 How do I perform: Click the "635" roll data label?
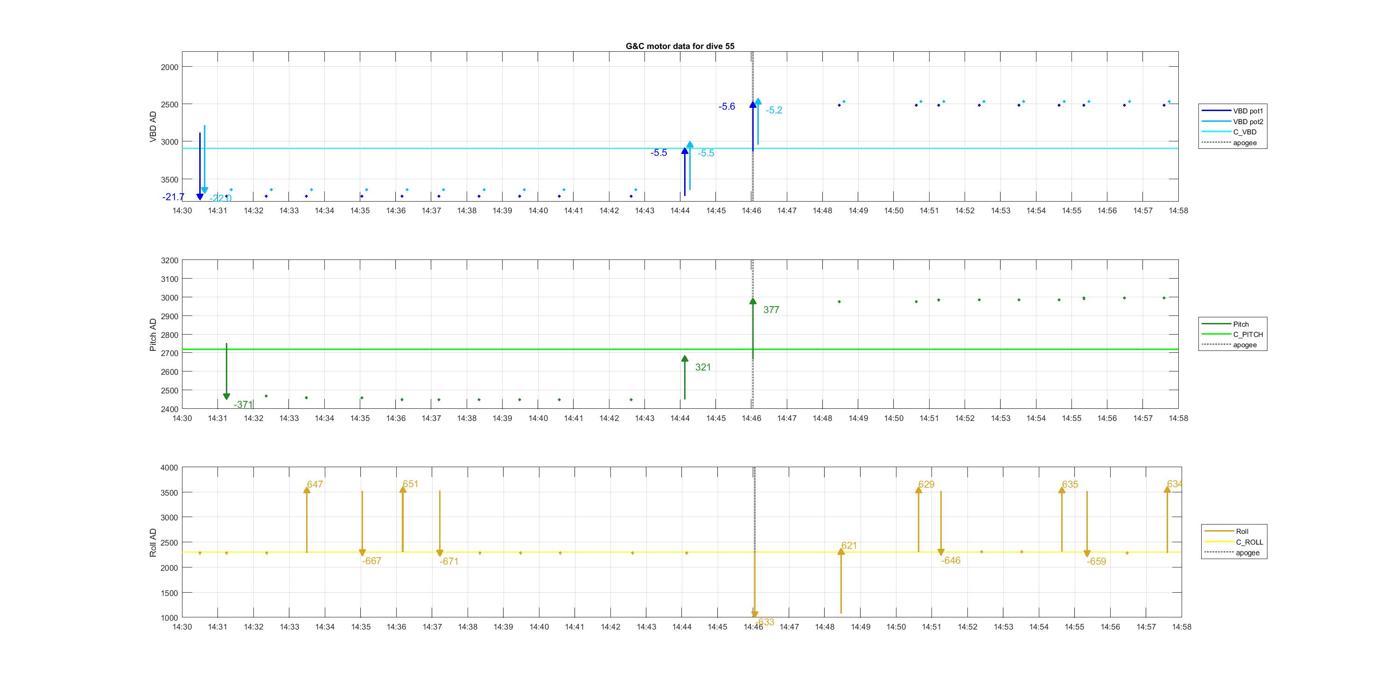(1070, 484)
